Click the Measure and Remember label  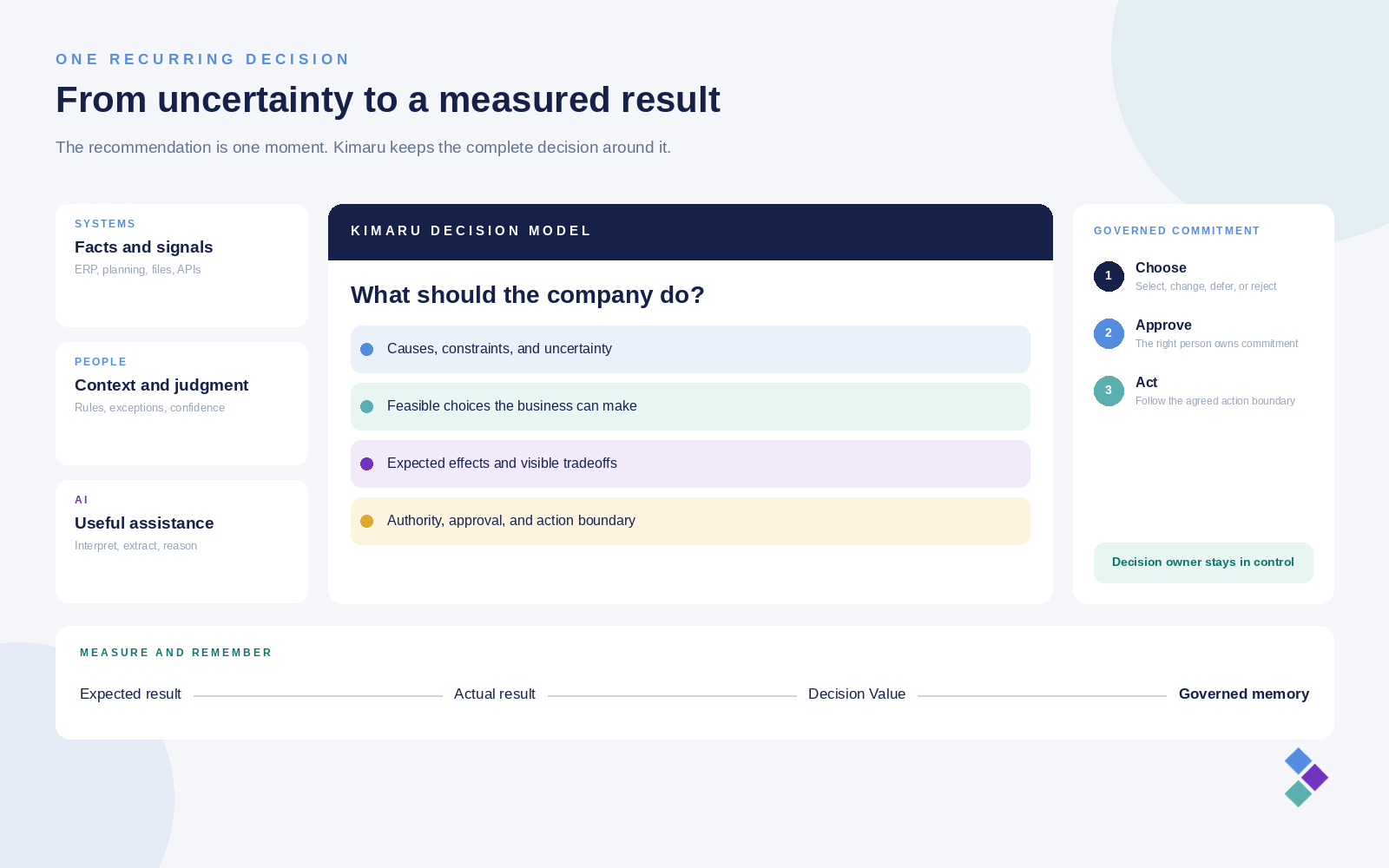coord(175,653)
